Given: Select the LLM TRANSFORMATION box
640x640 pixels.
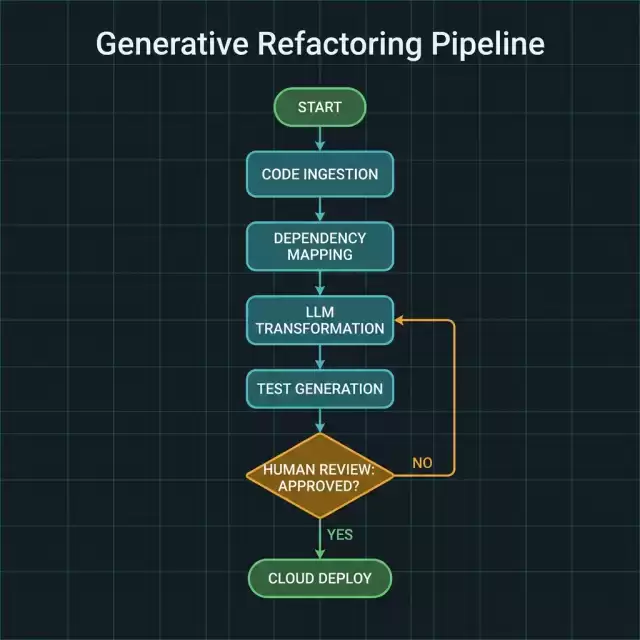Looking at the screenshot, I should pyautogui.click(x=320, y=320).
